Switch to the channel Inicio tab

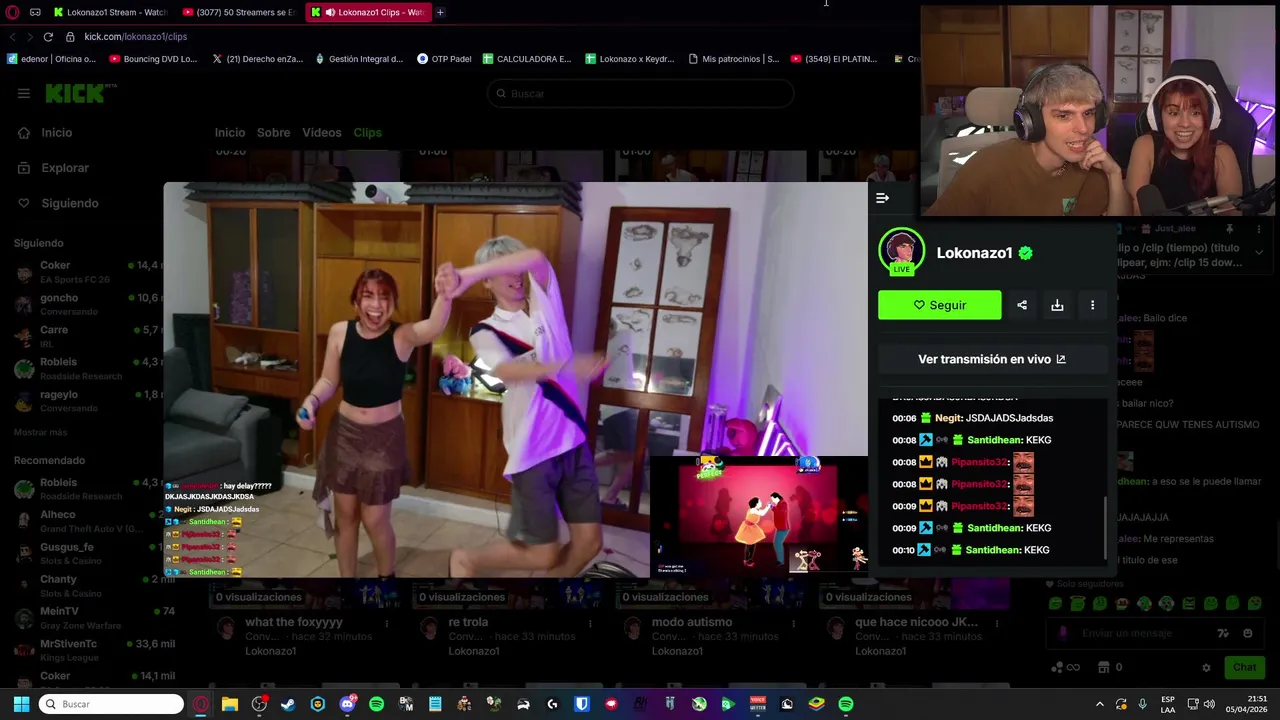click(x=229, y=132)
